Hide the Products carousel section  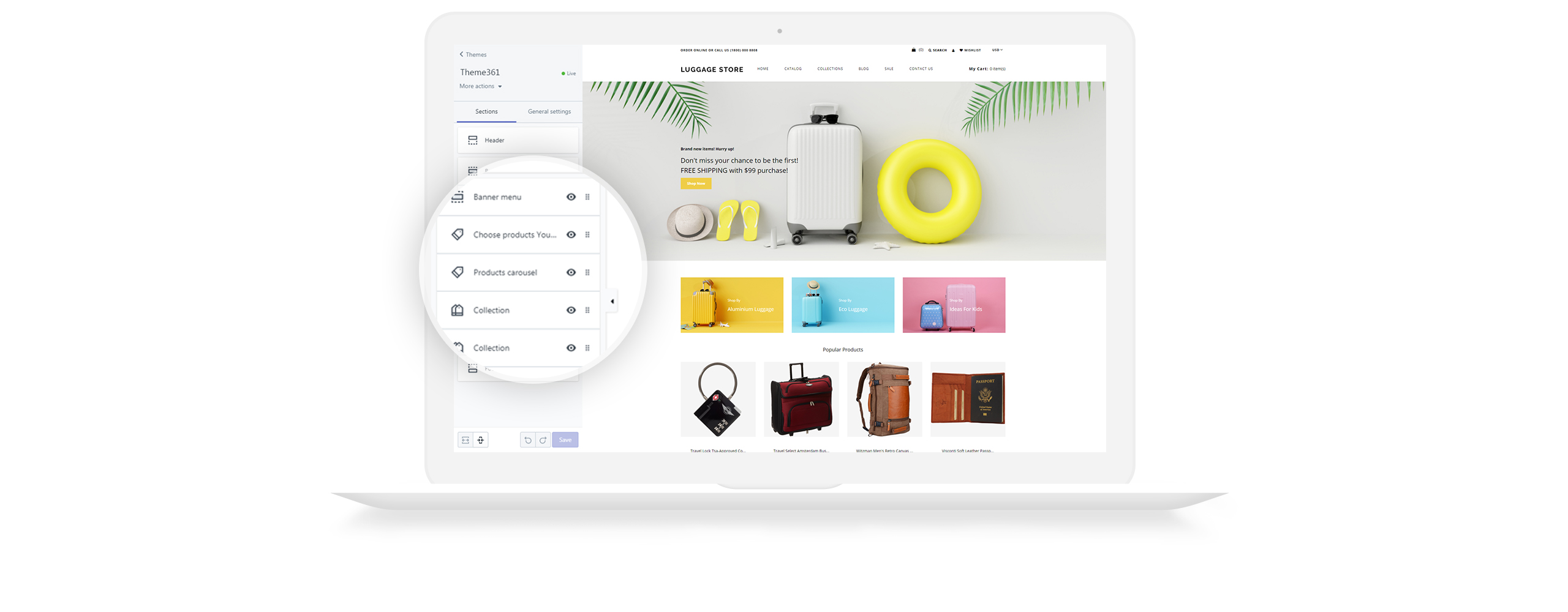click(571, 272)
